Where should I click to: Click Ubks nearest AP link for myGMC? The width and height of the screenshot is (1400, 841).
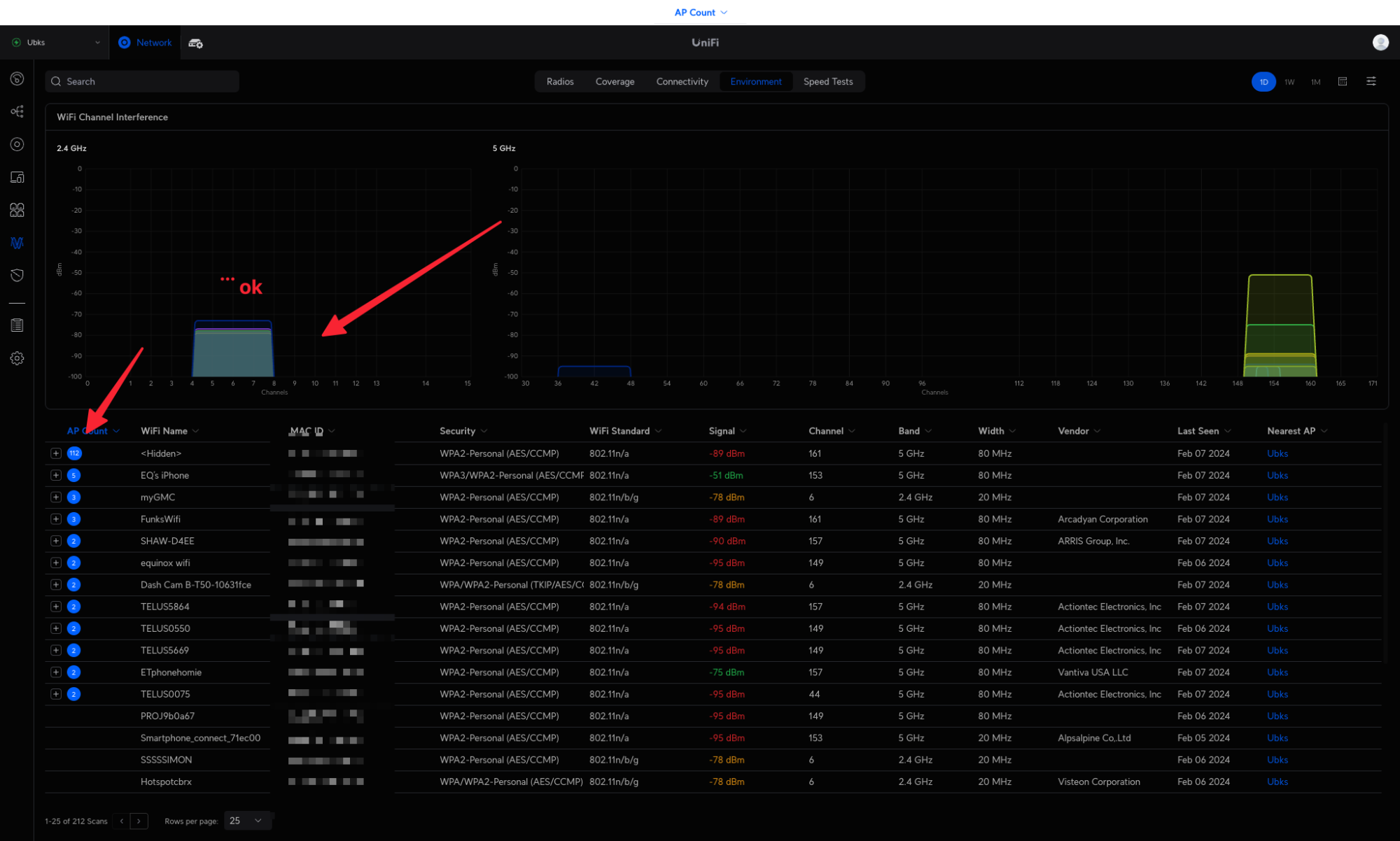click(x=1277, y=497)
